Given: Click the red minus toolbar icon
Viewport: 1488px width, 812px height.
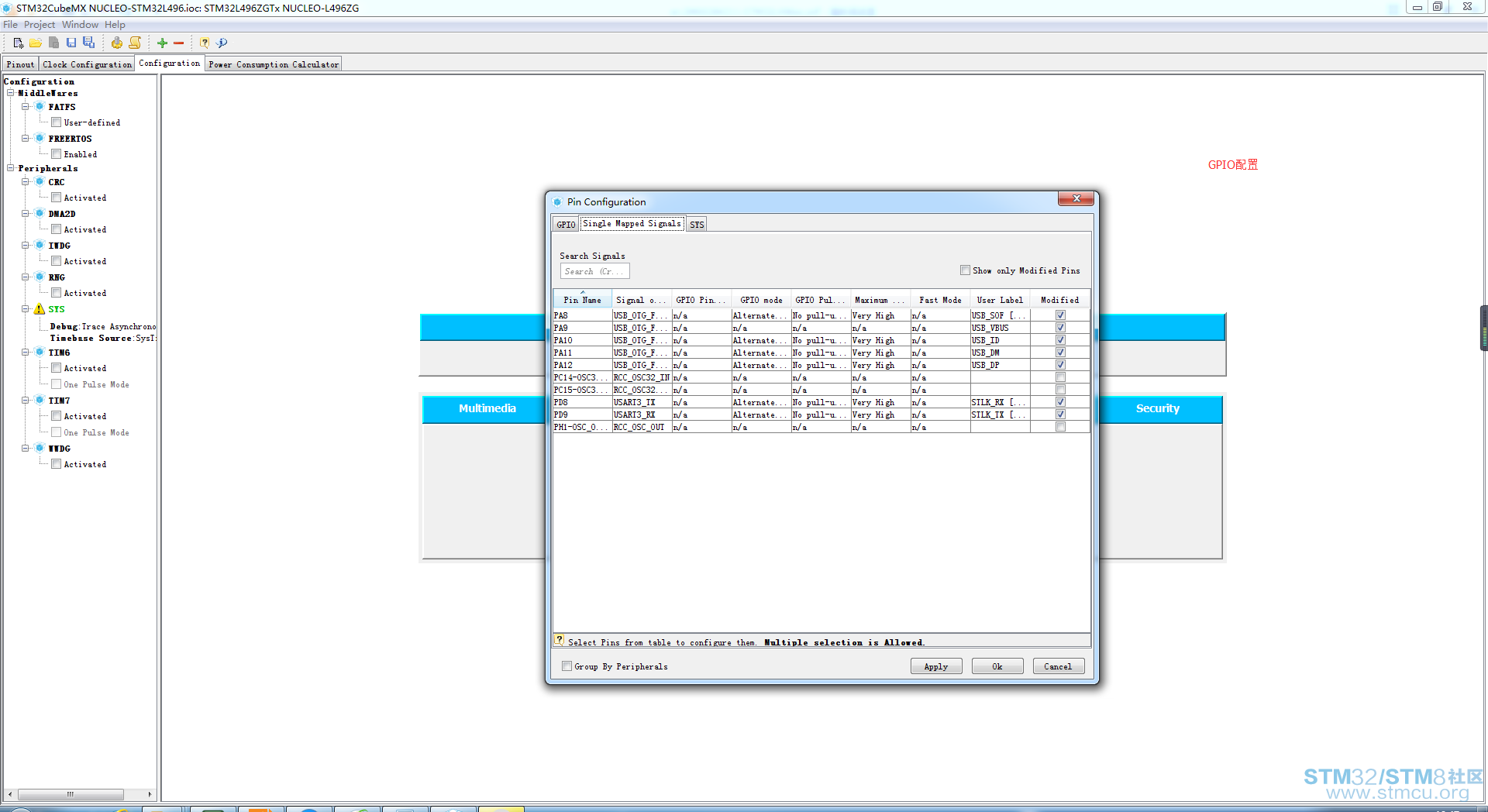Looking at the screenshot, I should coord(179,43).
